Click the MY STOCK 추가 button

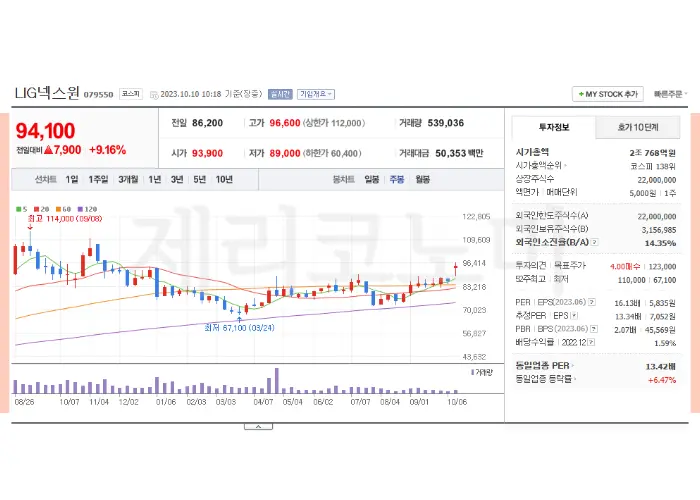pos(608,94)
